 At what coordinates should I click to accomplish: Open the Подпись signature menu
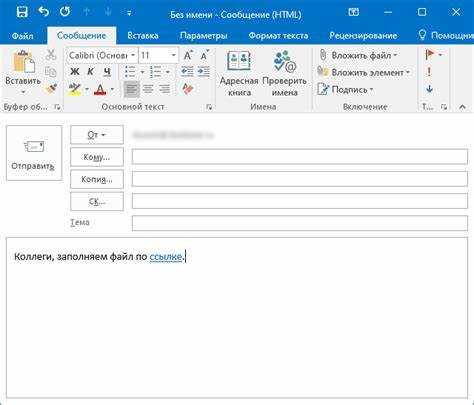coord(345,89)
